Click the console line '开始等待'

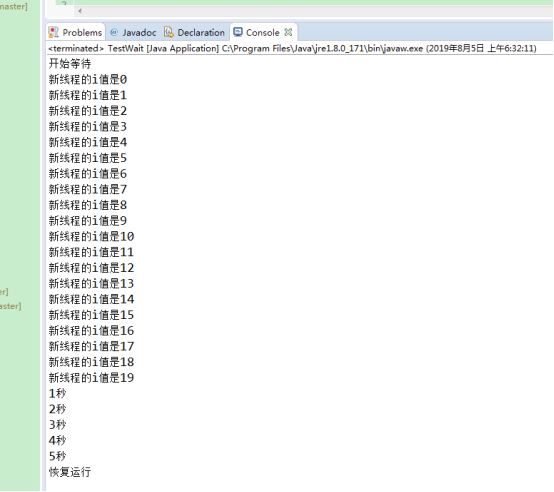pos(70,64)
